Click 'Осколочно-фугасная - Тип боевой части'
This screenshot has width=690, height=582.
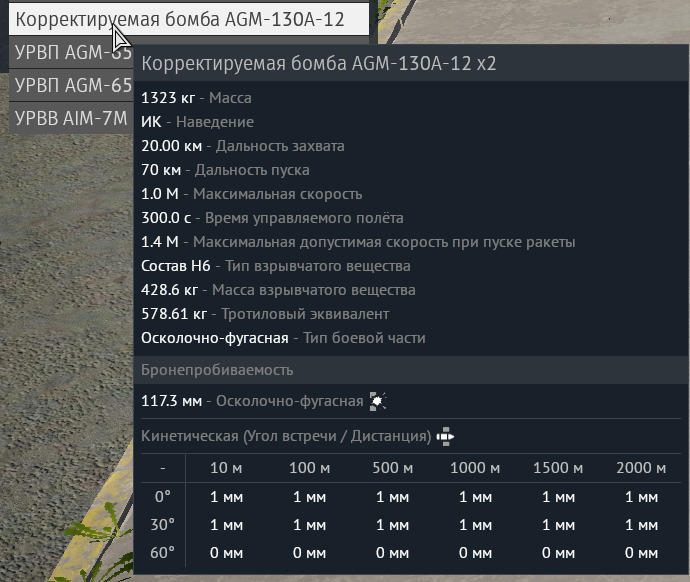[283, 338]
